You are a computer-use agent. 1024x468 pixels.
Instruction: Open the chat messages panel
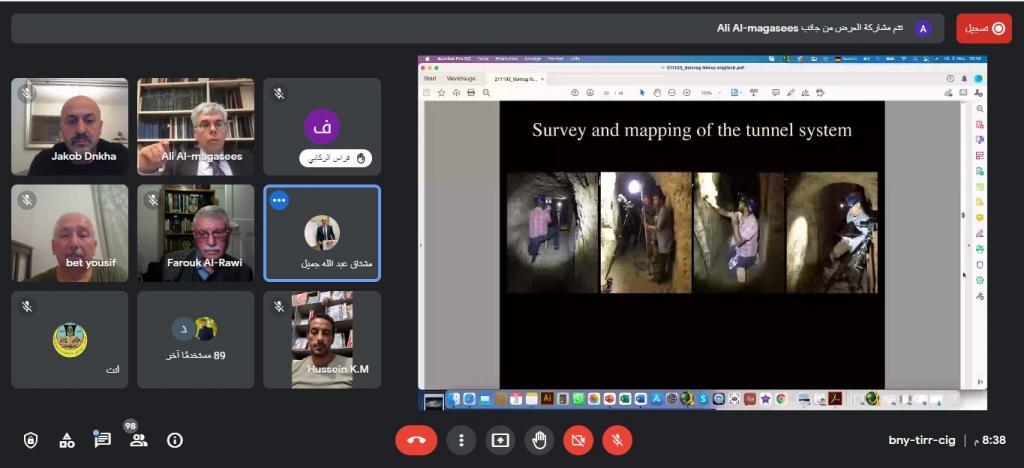tap(102, 440)
